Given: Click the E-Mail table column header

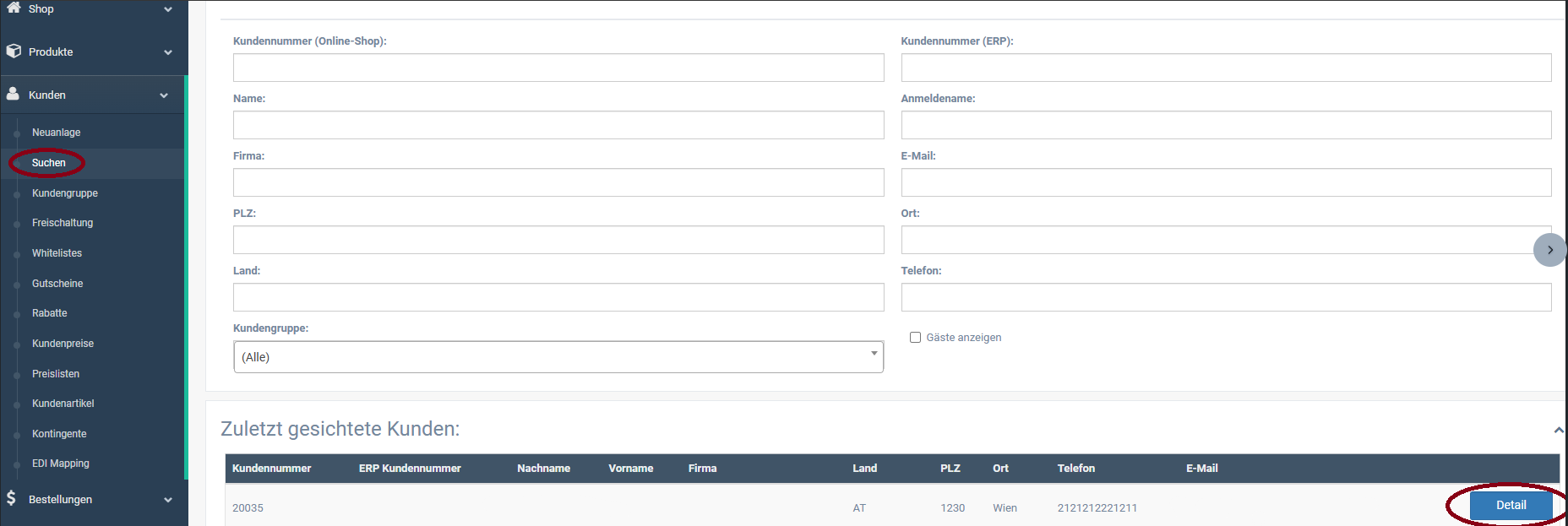Looking at the screenshot, I should click(1201, 469).
